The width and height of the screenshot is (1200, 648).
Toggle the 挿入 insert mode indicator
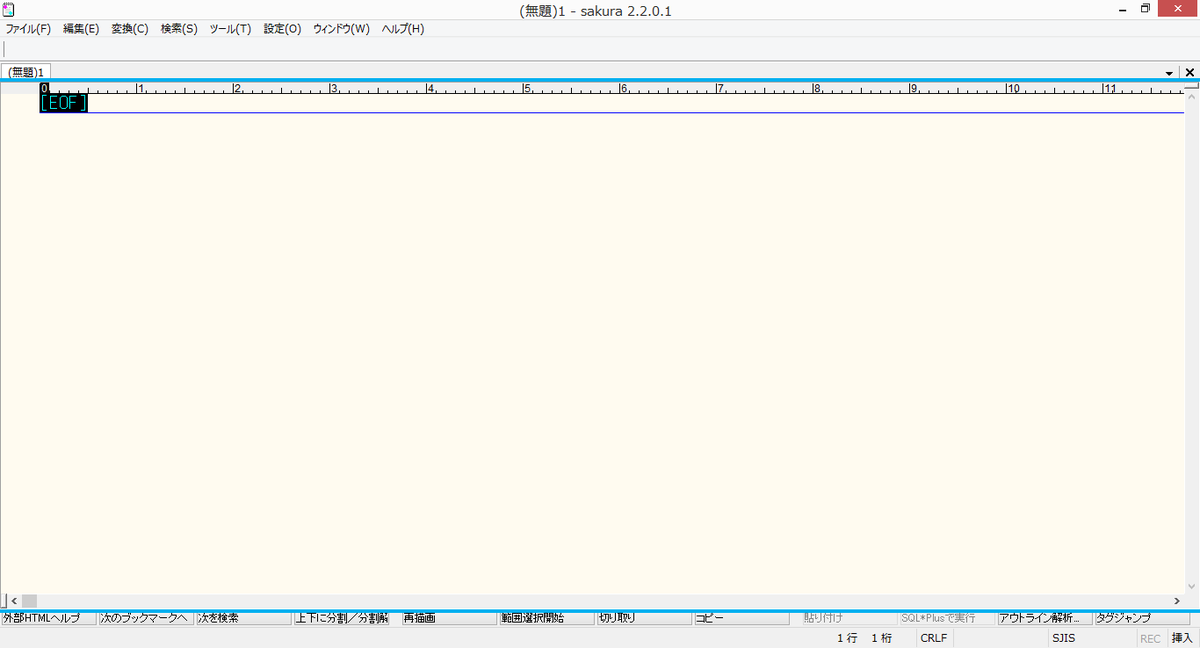pyautogui.click(x=1182, y=638)
